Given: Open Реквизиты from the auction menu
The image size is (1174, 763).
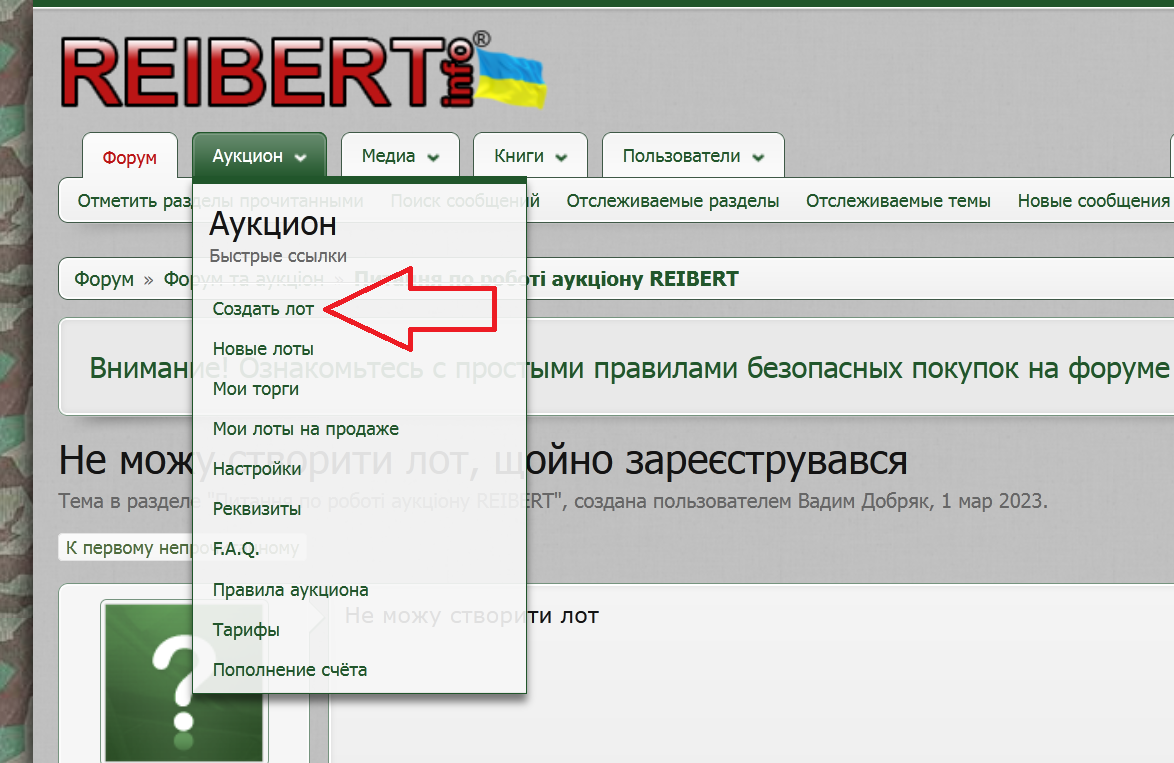Looking at the screenshot, I should pyautogui.click(x=257, y=509).
